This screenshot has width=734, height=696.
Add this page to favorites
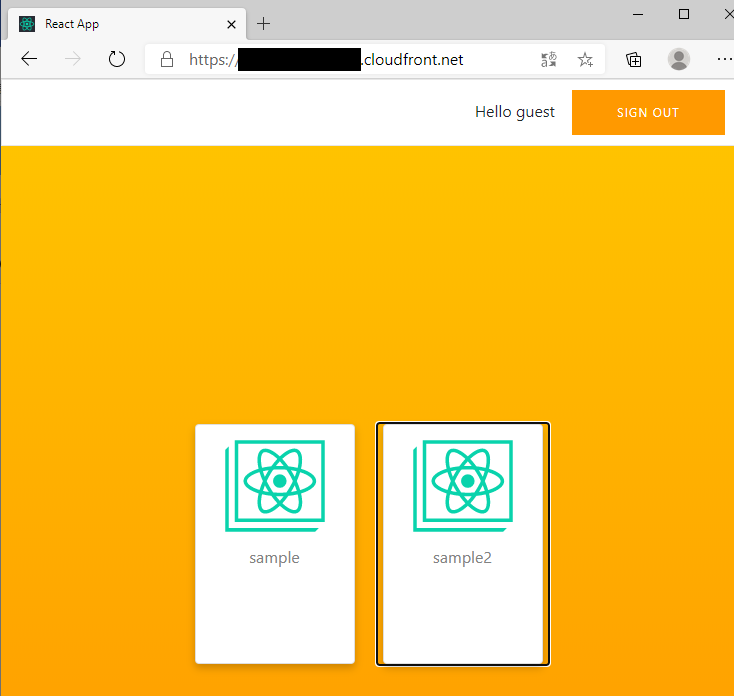(x=585, y=59)
